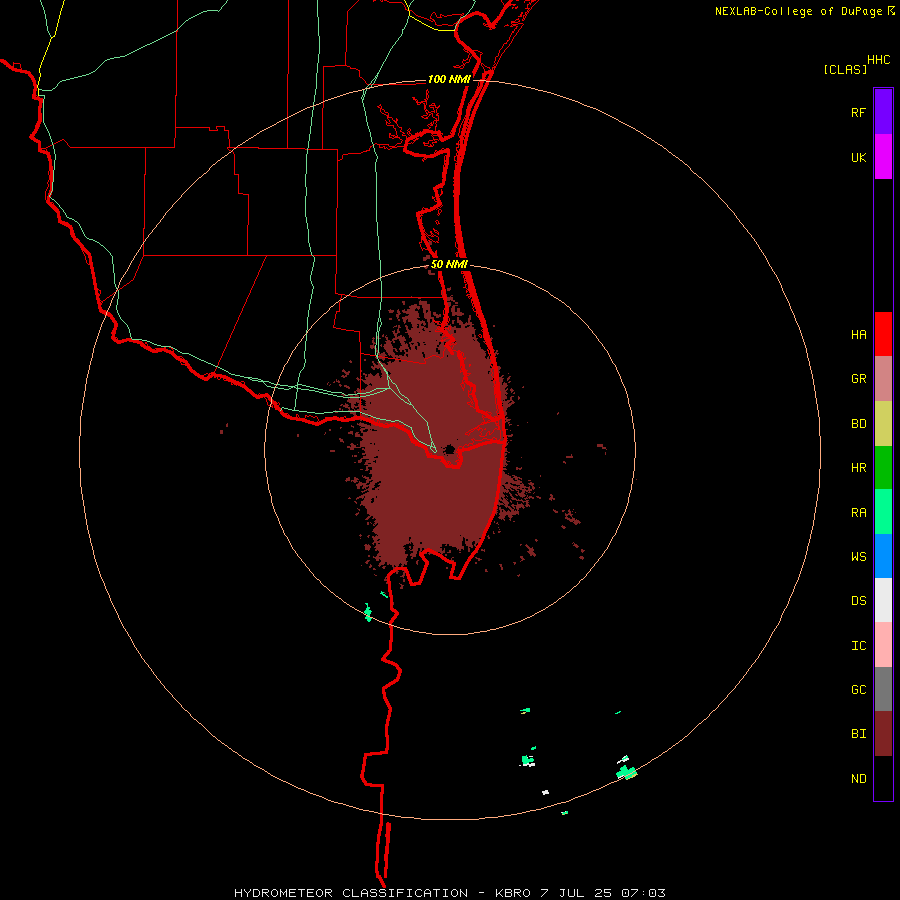Screen dimensions: 900x900
Task: Click the HR legend label
Action: pyautogui.click(x=859, y=468)
